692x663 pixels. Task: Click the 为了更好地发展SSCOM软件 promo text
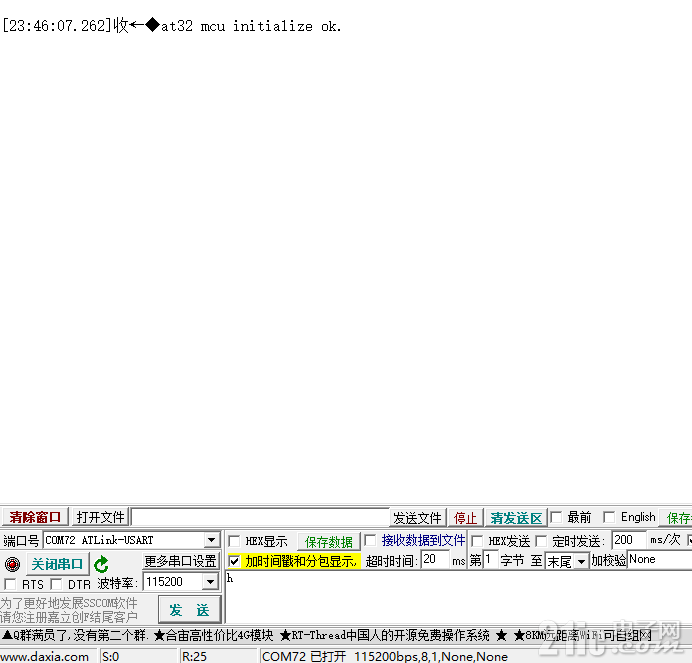pos(69,603)
